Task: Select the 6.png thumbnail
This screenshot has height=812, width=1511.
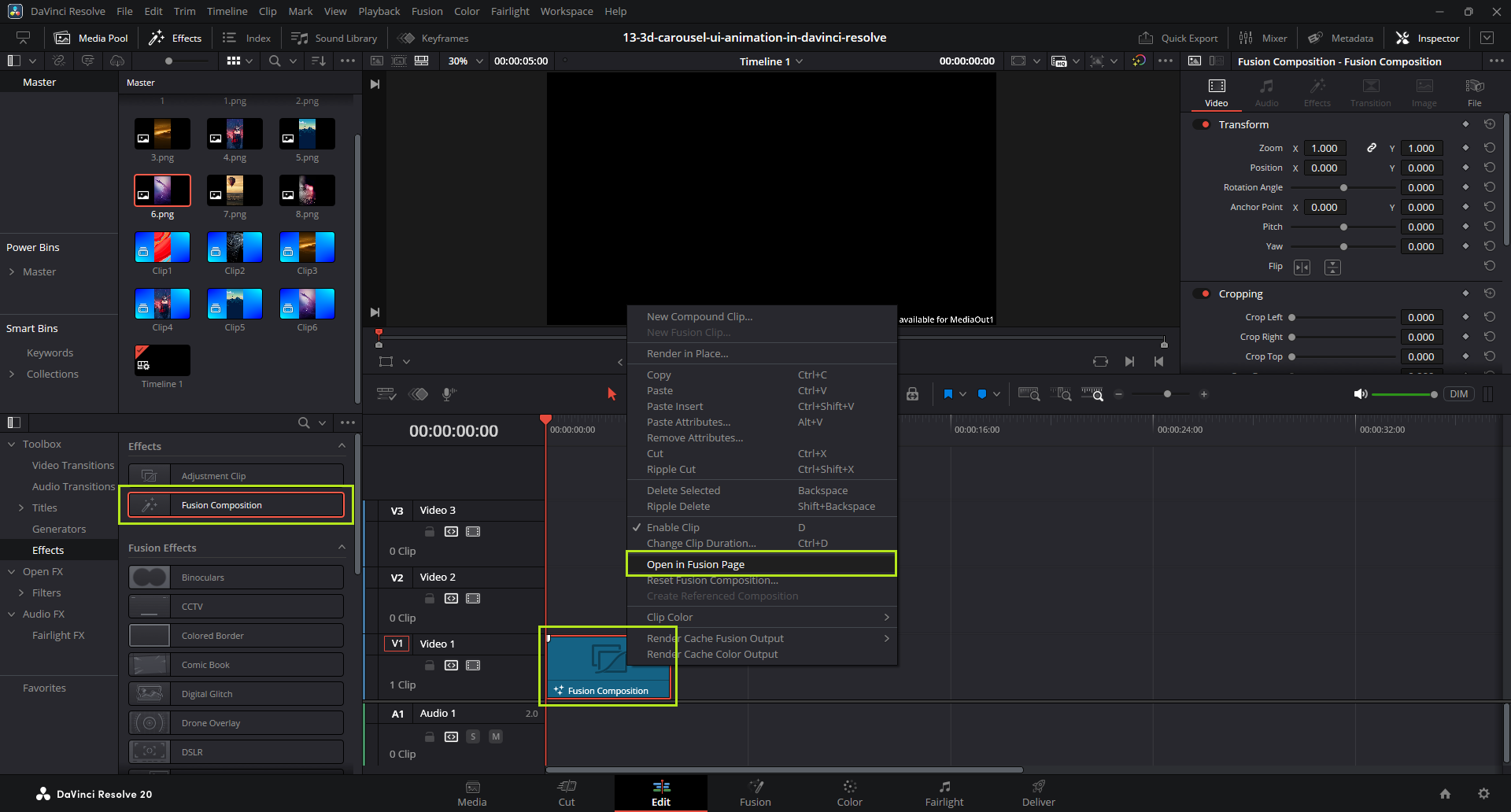Action: [162, 190]
